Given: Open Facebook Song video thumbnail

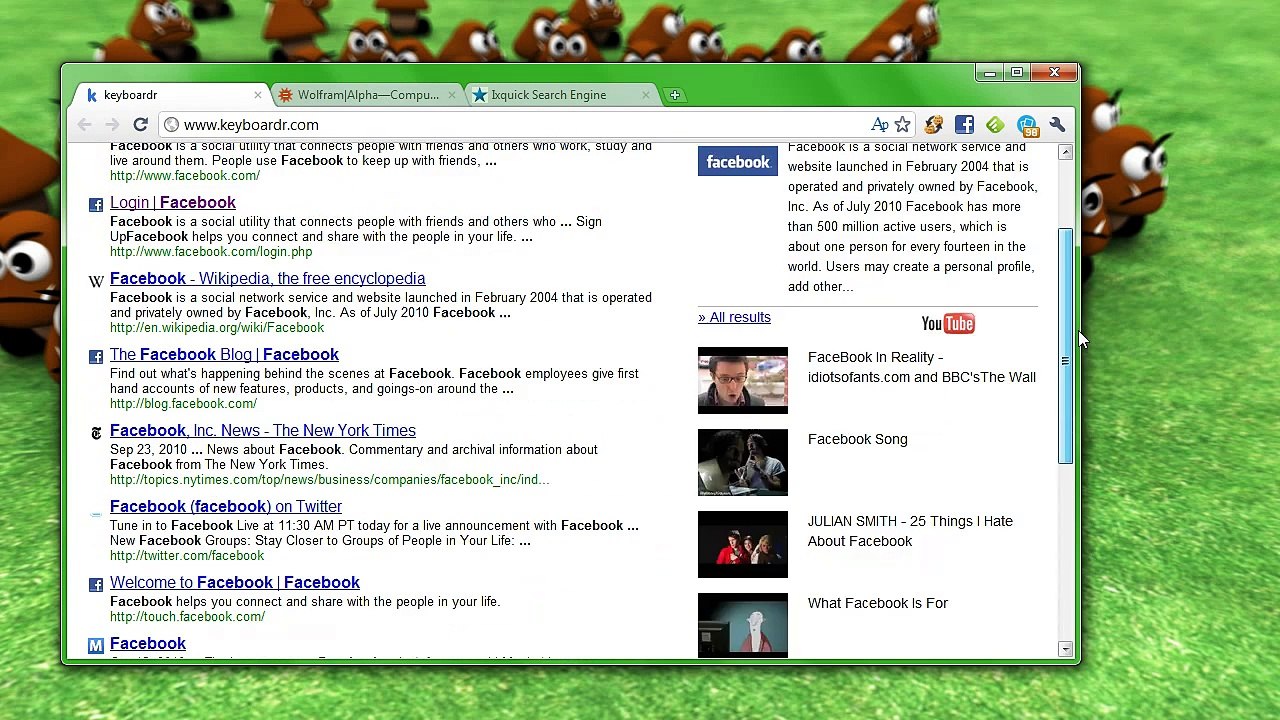Looking at the screenshot, I should pyautogui.click(x=743, y=462).
